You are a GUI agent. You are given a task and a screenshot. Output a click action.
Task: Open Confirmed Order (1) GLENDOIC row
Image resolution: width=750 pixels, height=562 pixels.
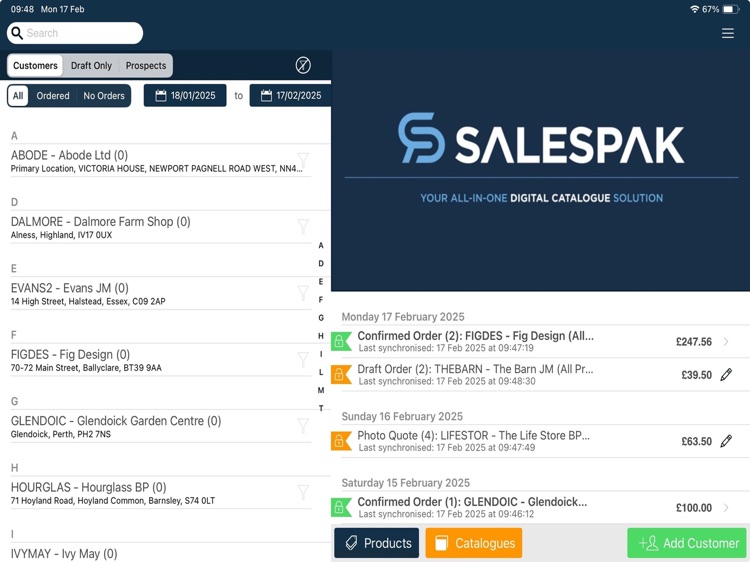click(x=540, y=507)
